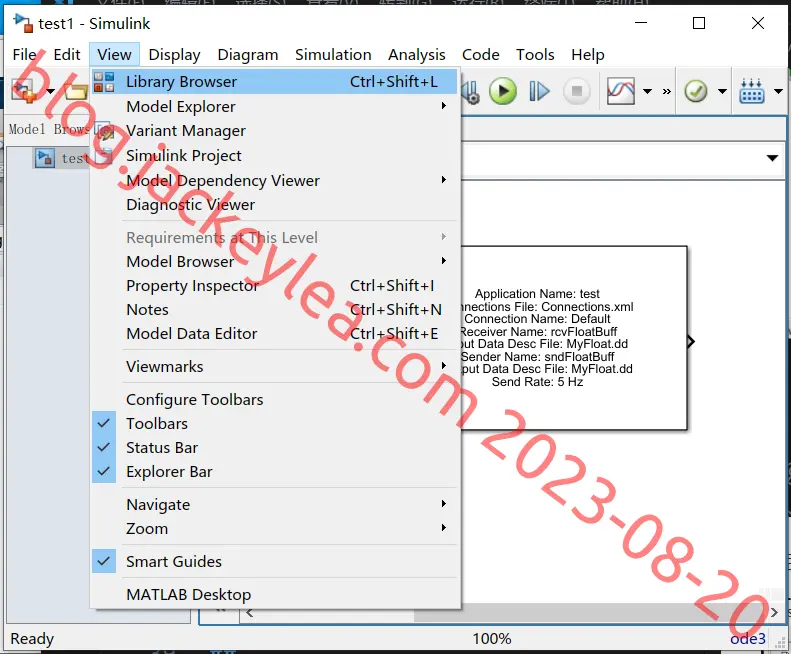The image size is (791, 654).
Task: Open the Display menu
Action: point(174,54)
